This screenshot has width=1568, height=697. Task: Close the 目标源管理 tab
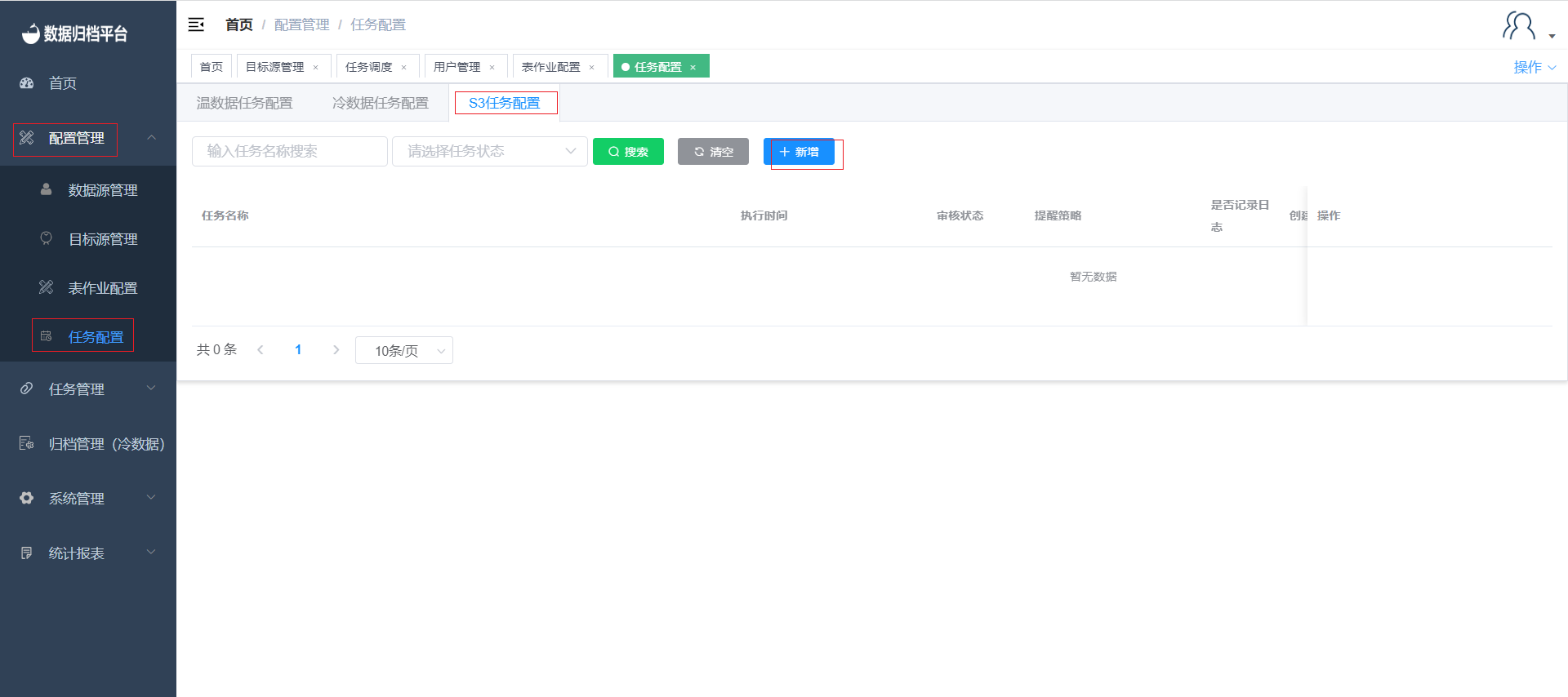(316, 67)
